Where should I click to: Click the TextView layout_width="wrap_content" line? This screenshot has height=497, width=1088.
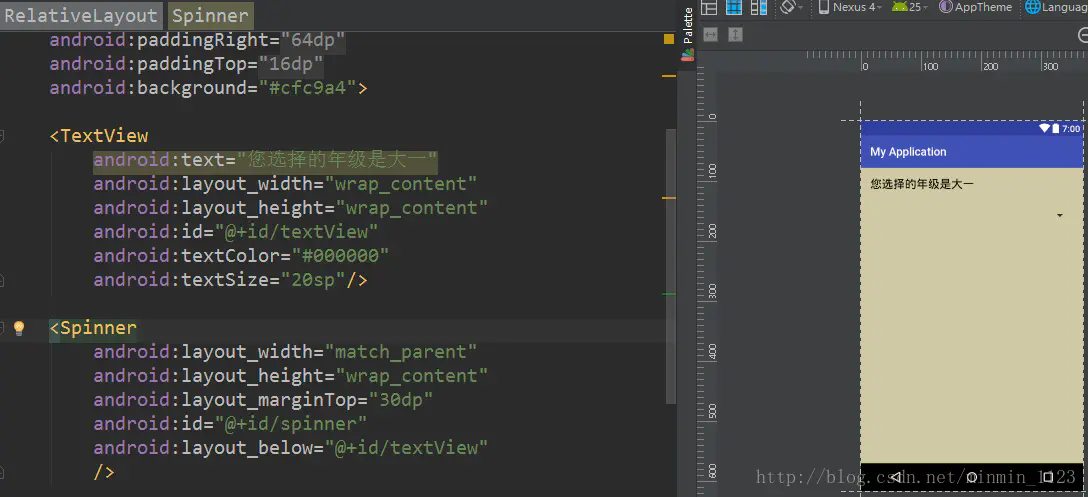(x=285, y=184)
